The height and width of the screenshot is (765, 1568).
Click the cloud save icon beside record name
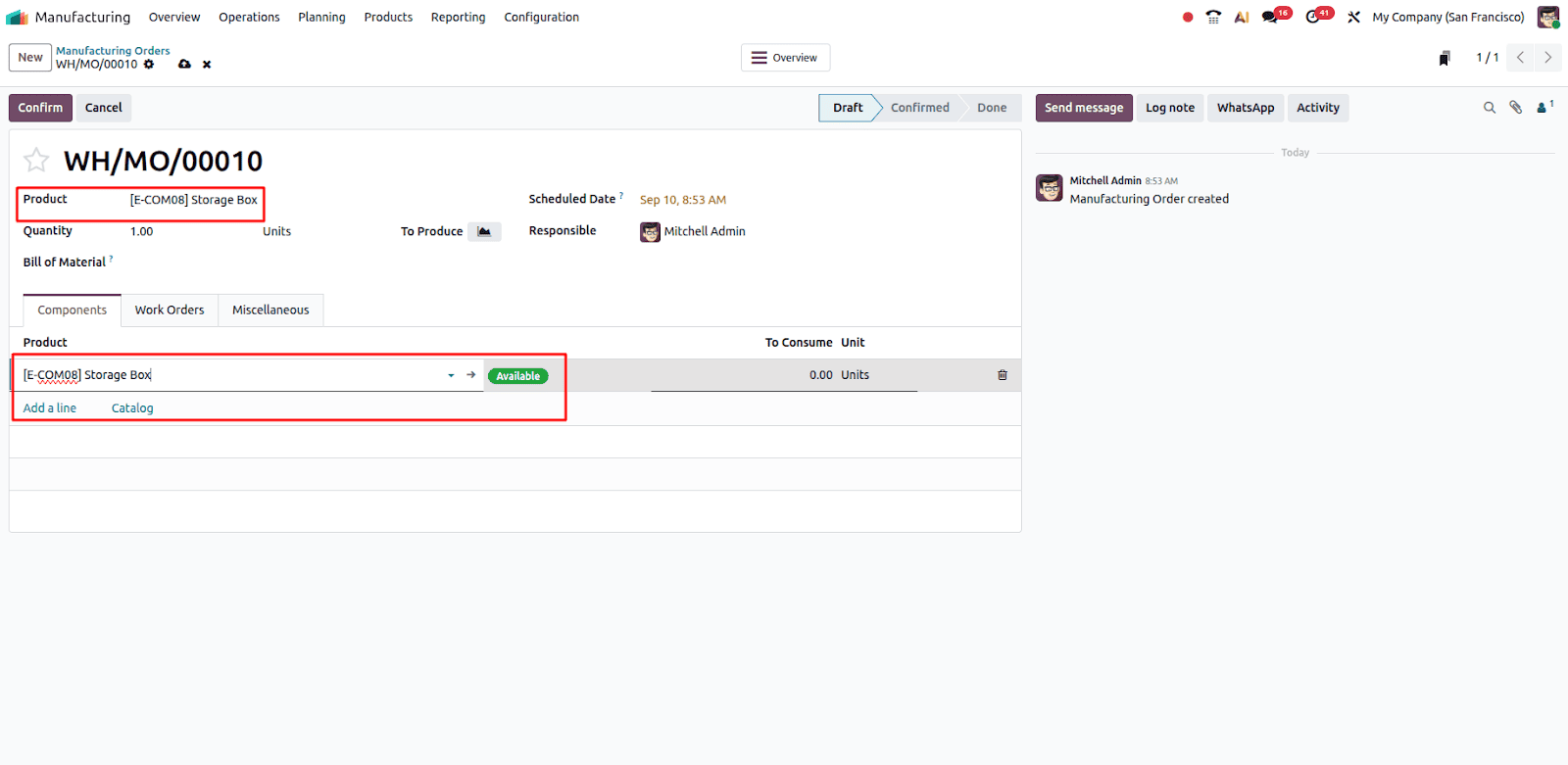pos(184,65)
